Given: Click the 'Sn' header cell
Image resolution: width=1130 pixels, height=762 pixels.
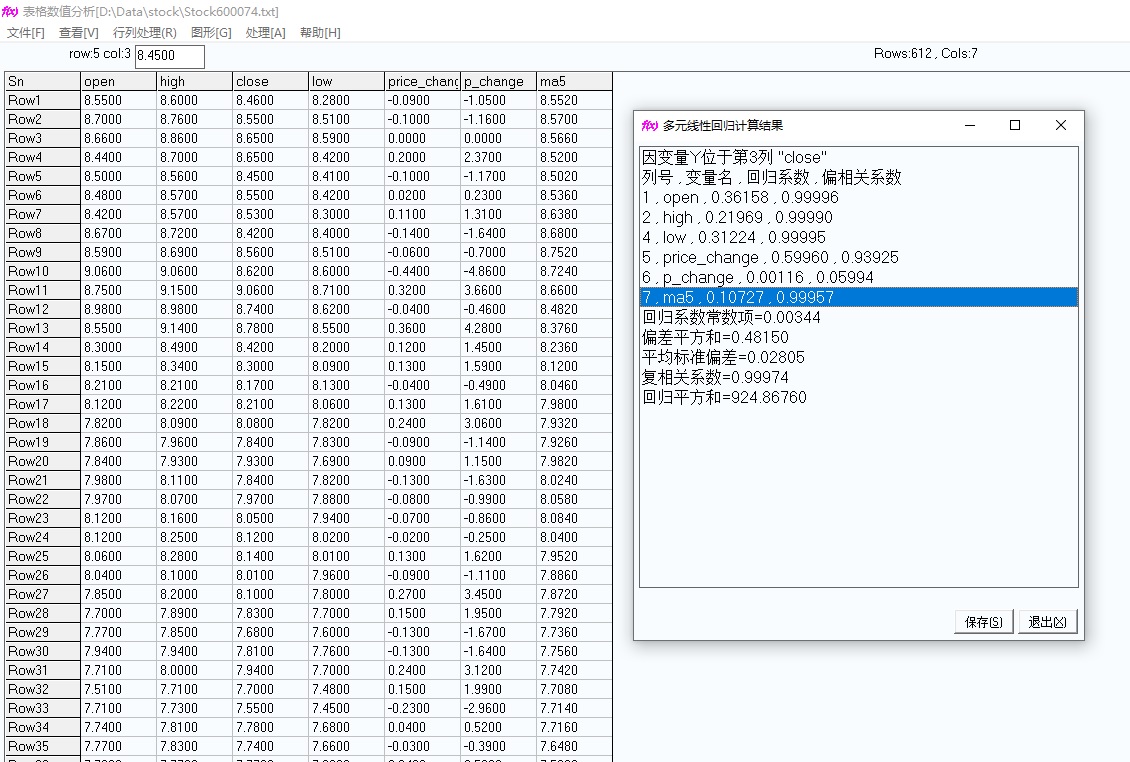Looking at the screenshot, I should [x=43, y=81].
